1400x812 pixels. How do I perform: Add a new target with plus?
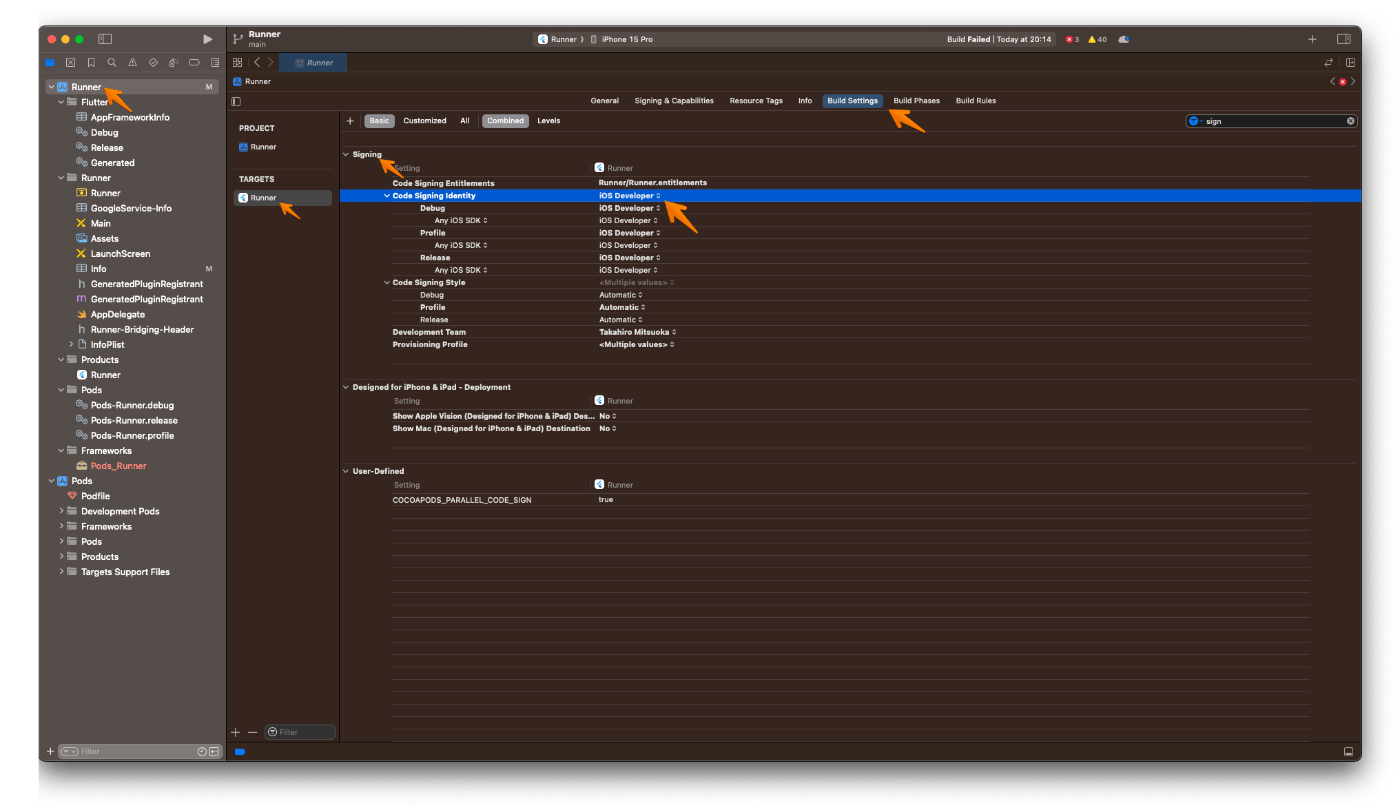tap(236, 732)
